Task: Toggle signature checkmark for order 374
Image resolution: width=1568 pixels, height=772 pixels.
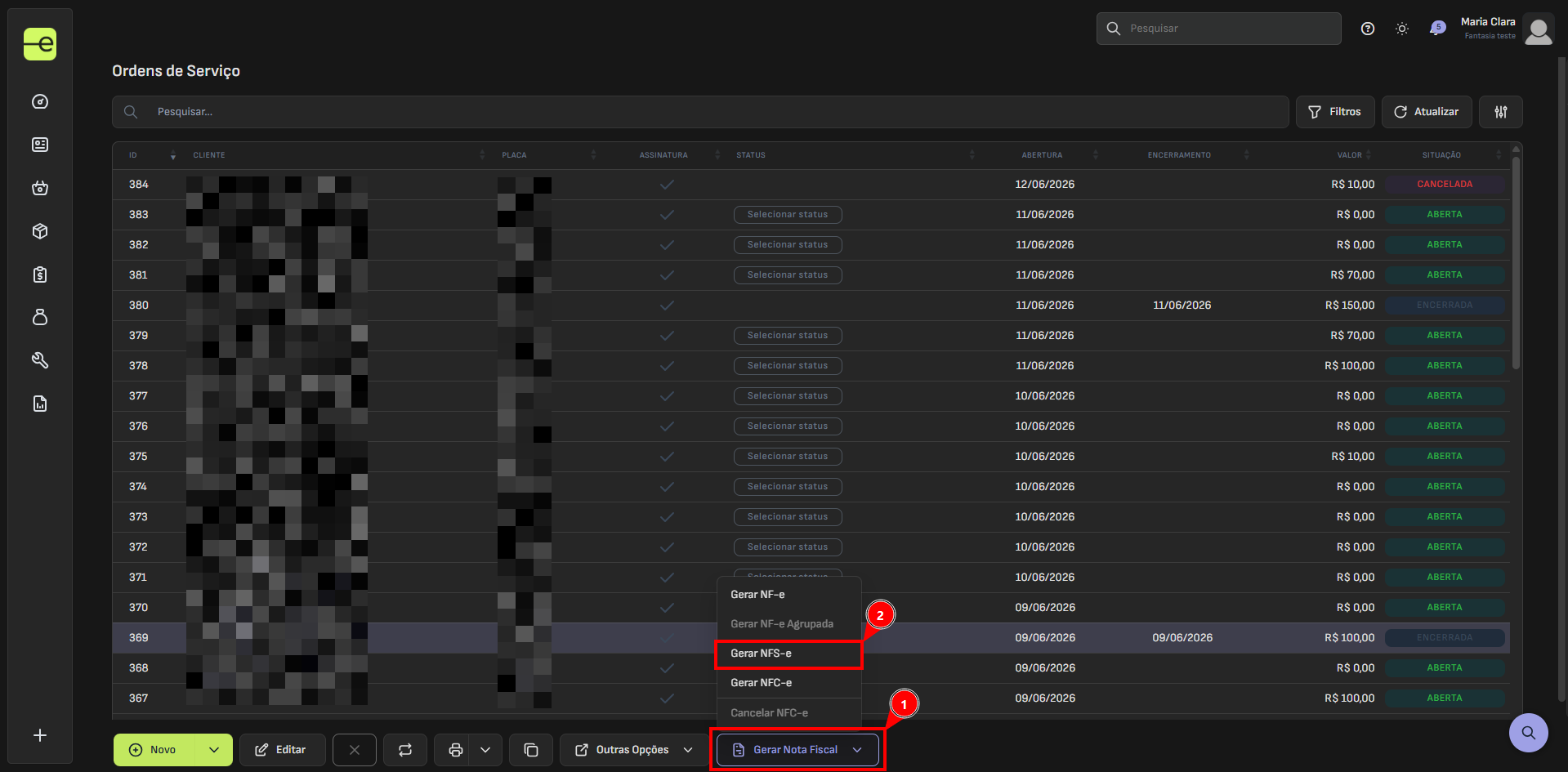Action: click(x=667, y=487)
